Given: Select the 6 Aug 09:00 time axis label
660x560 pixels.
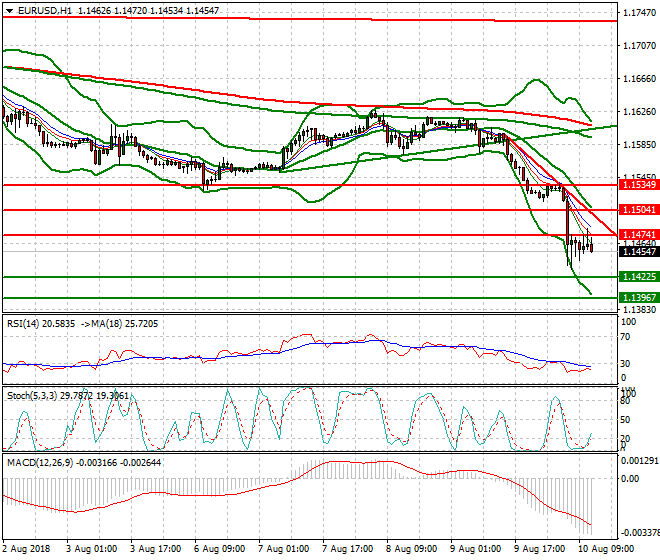Looking at the screenshot, I should [219, 549].
